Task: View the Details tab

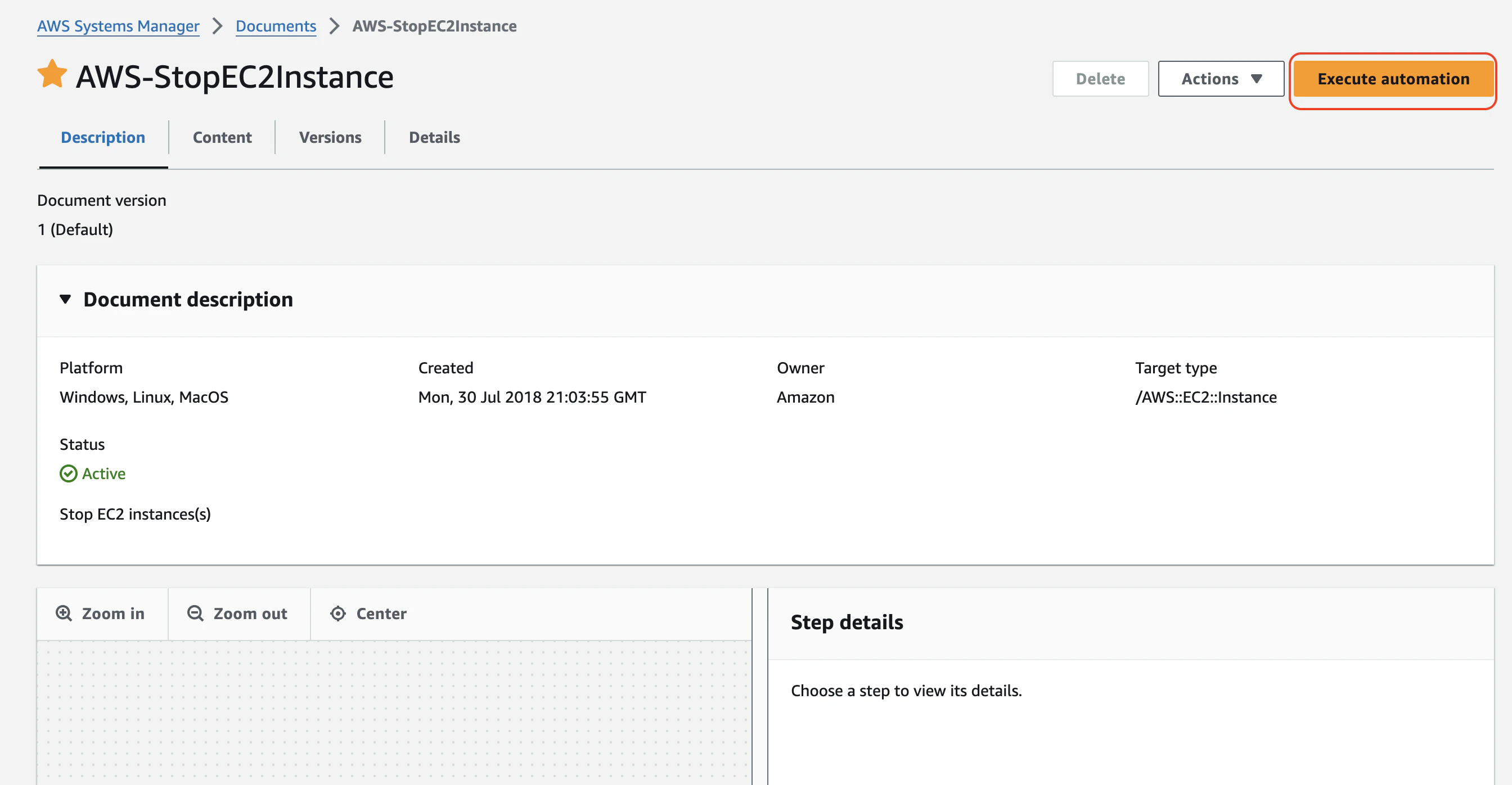Action: [x=434, y=137]
